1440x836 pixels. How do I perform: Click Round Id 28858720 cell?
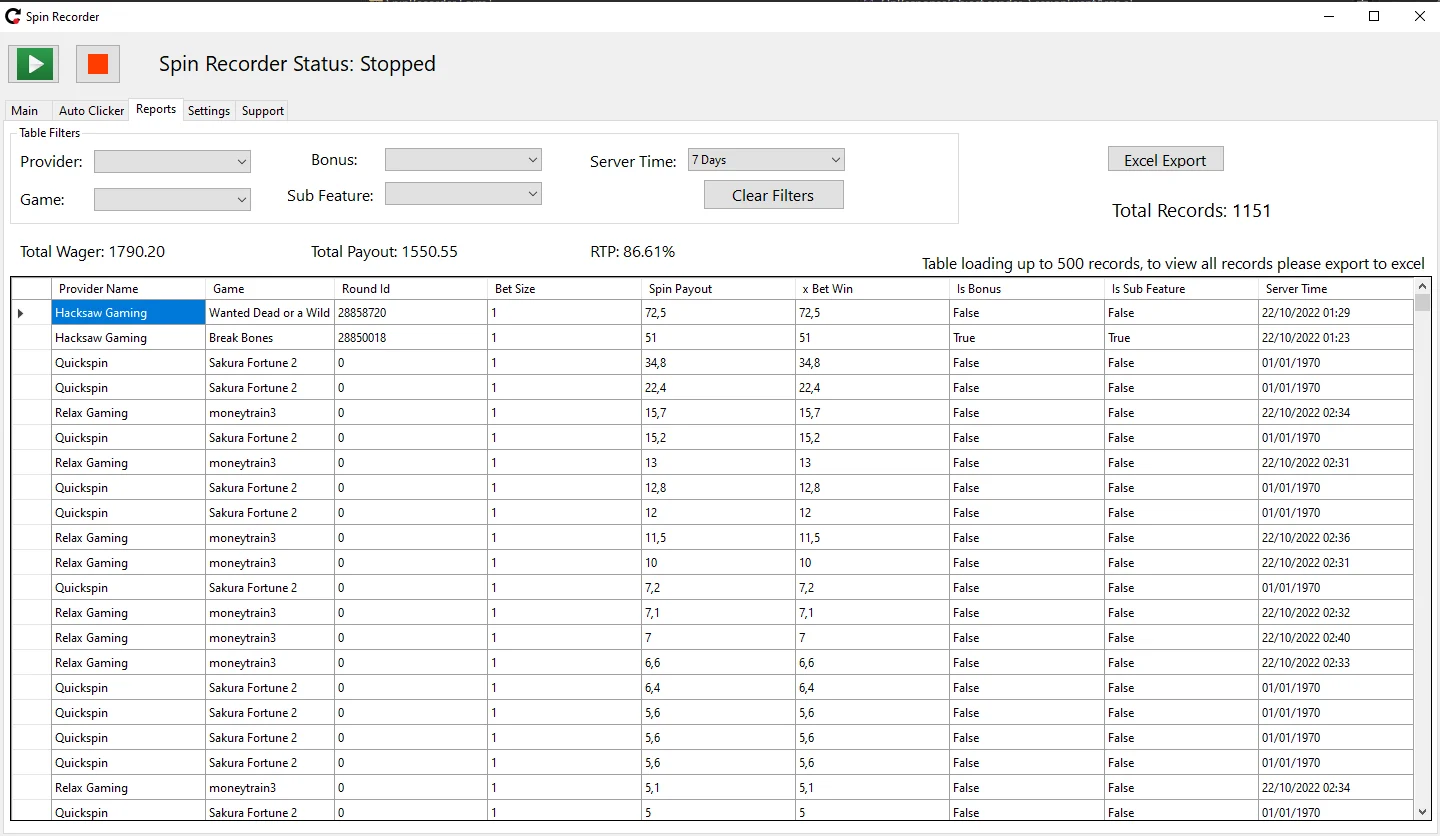point(412,313)
